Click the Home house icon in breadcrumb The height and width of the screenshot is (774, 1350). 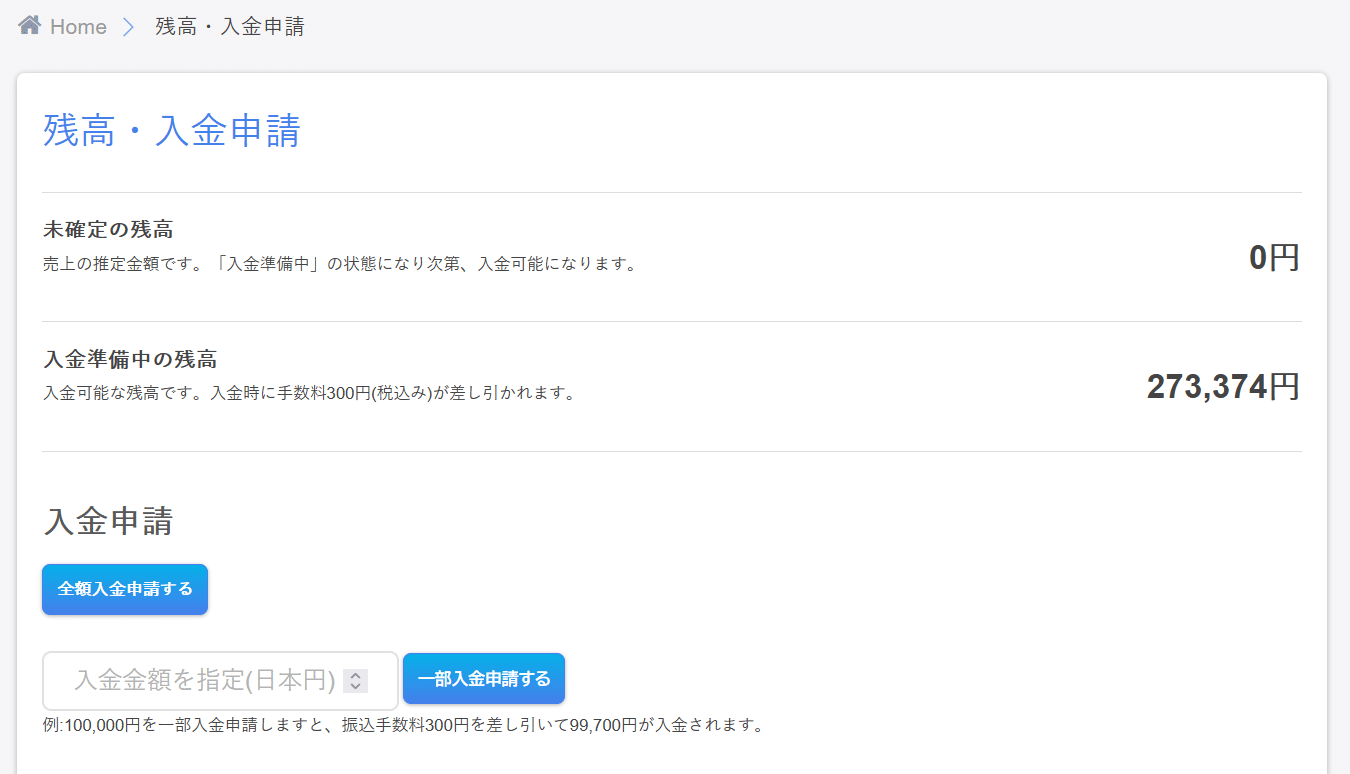[30, 26]
